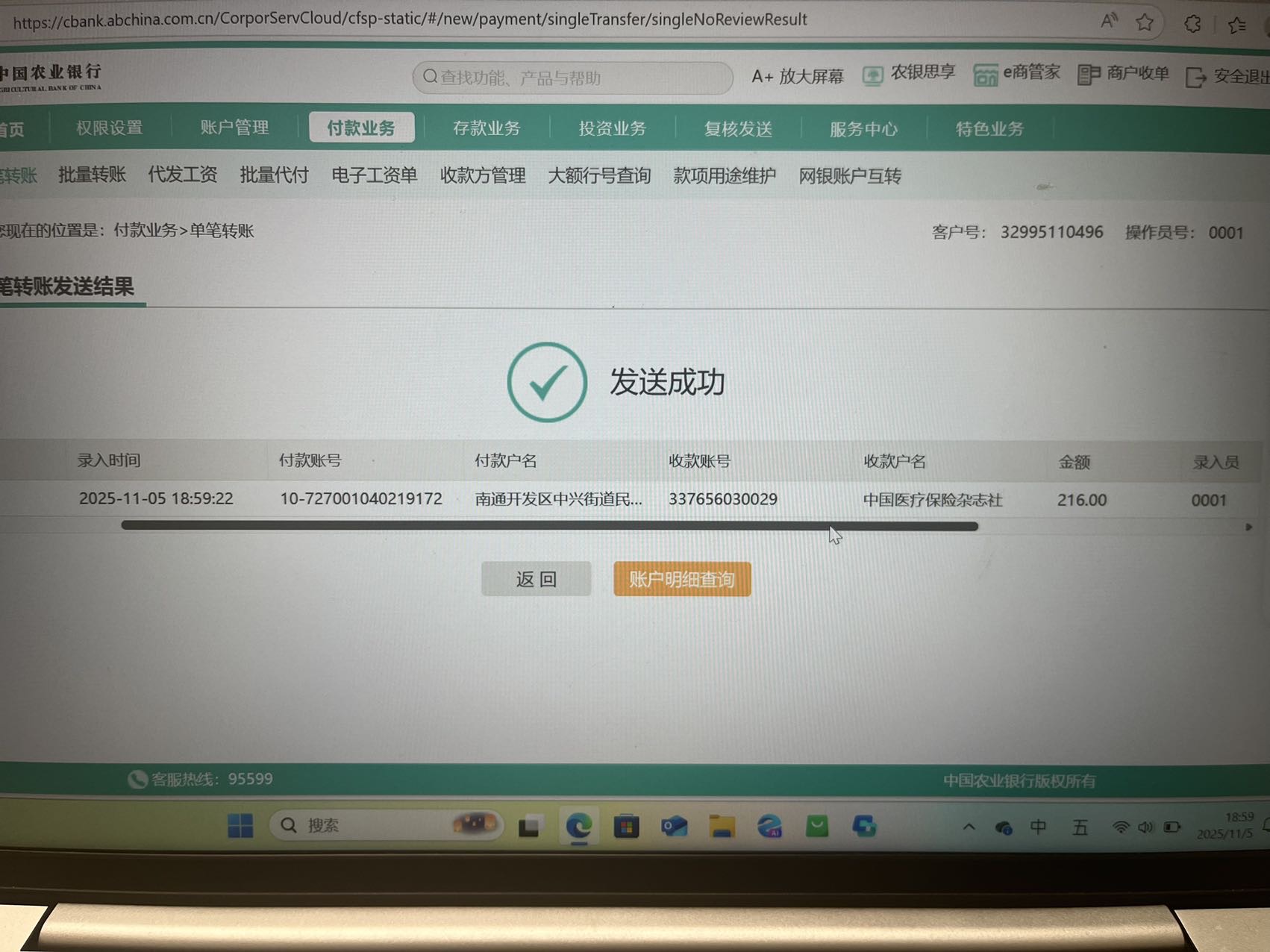Click the 商户收单 icon
Screen dimensions: 1270x952
pos(1089,75)
